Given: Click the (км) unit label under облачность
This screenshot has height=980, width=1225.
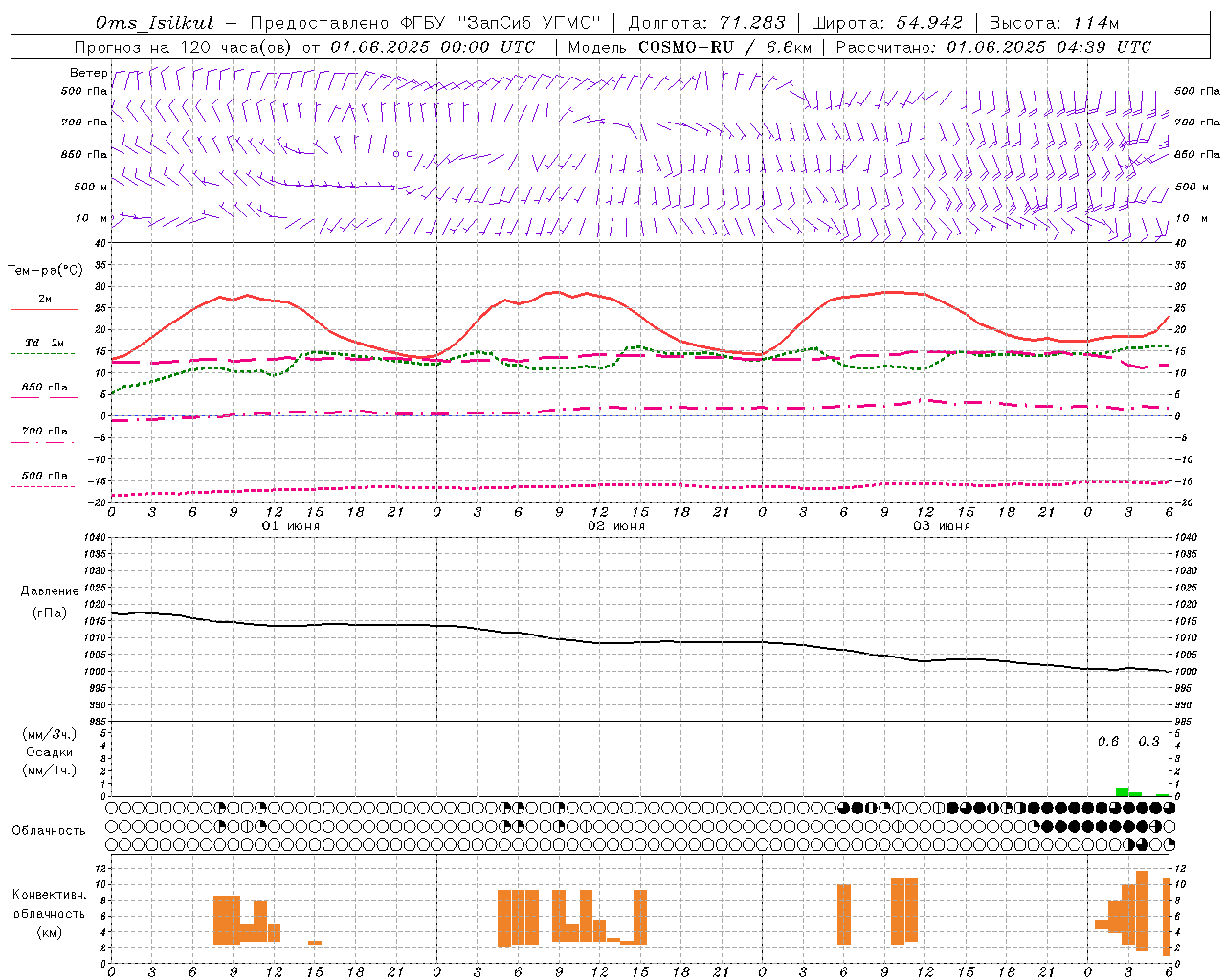Looking at the screenshot, I should point(50,931).
